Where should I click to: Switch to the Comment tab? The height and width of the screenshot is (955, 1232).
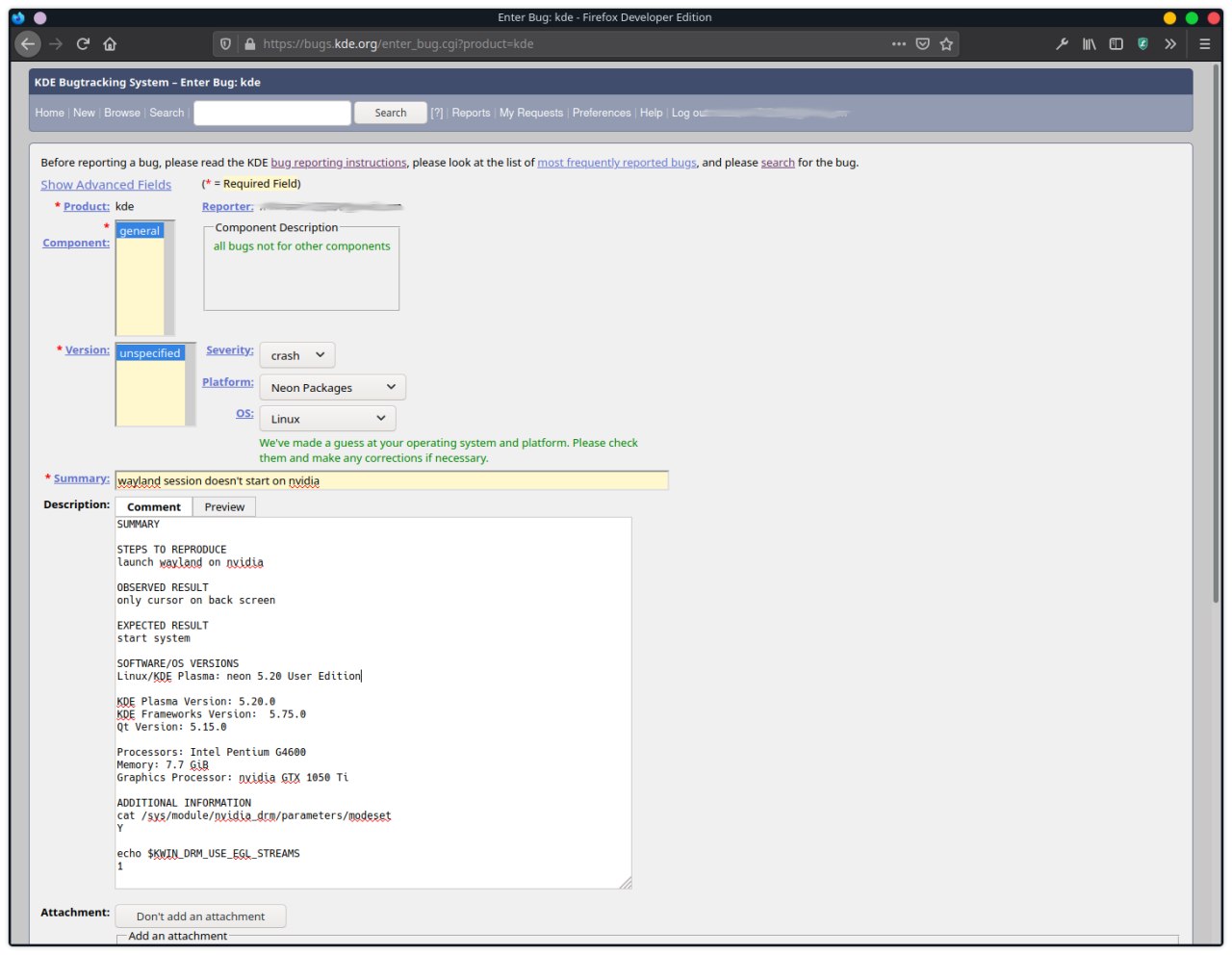154,507
